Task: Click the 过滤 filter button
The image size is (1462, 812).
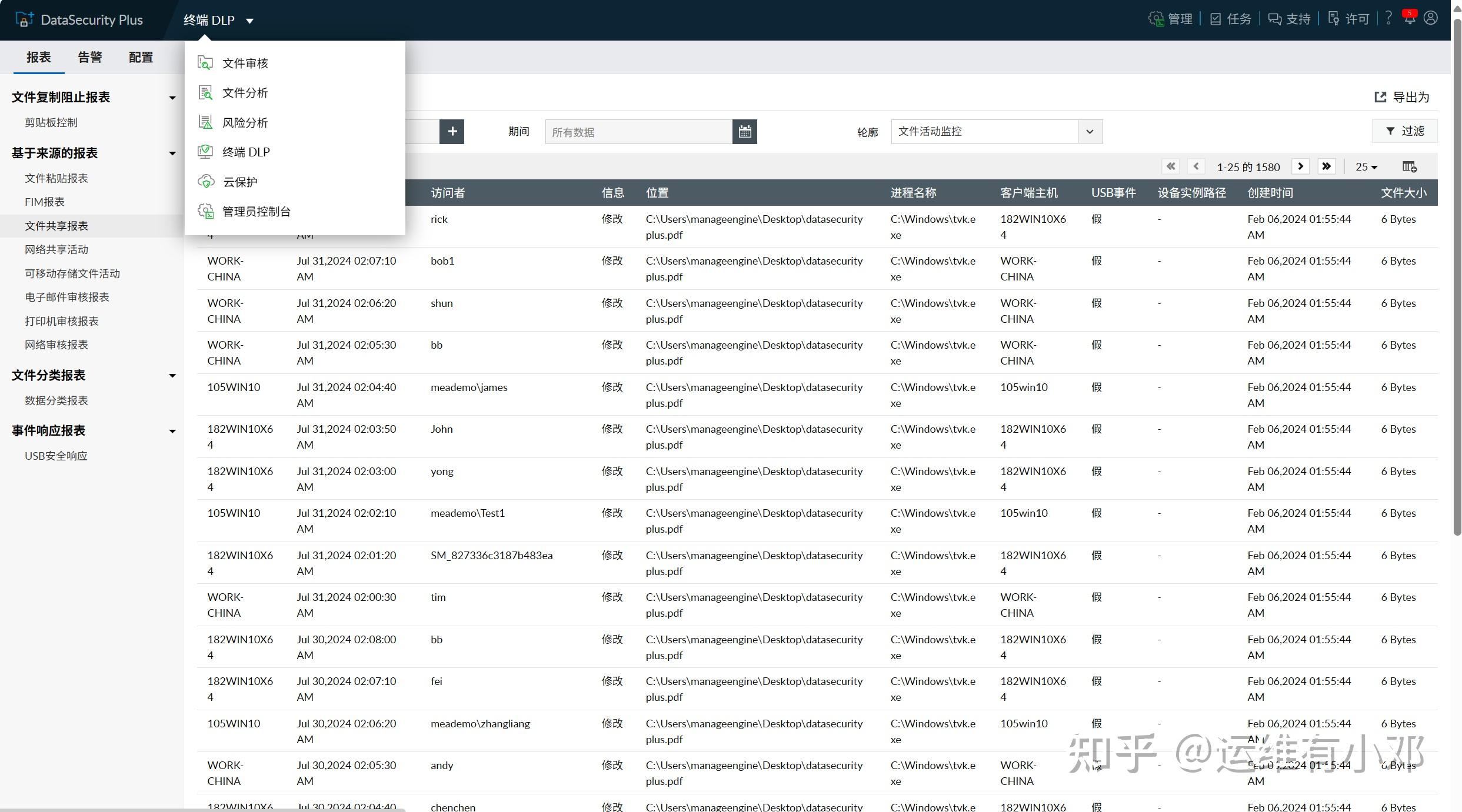Action: [x=1405, y=131]
